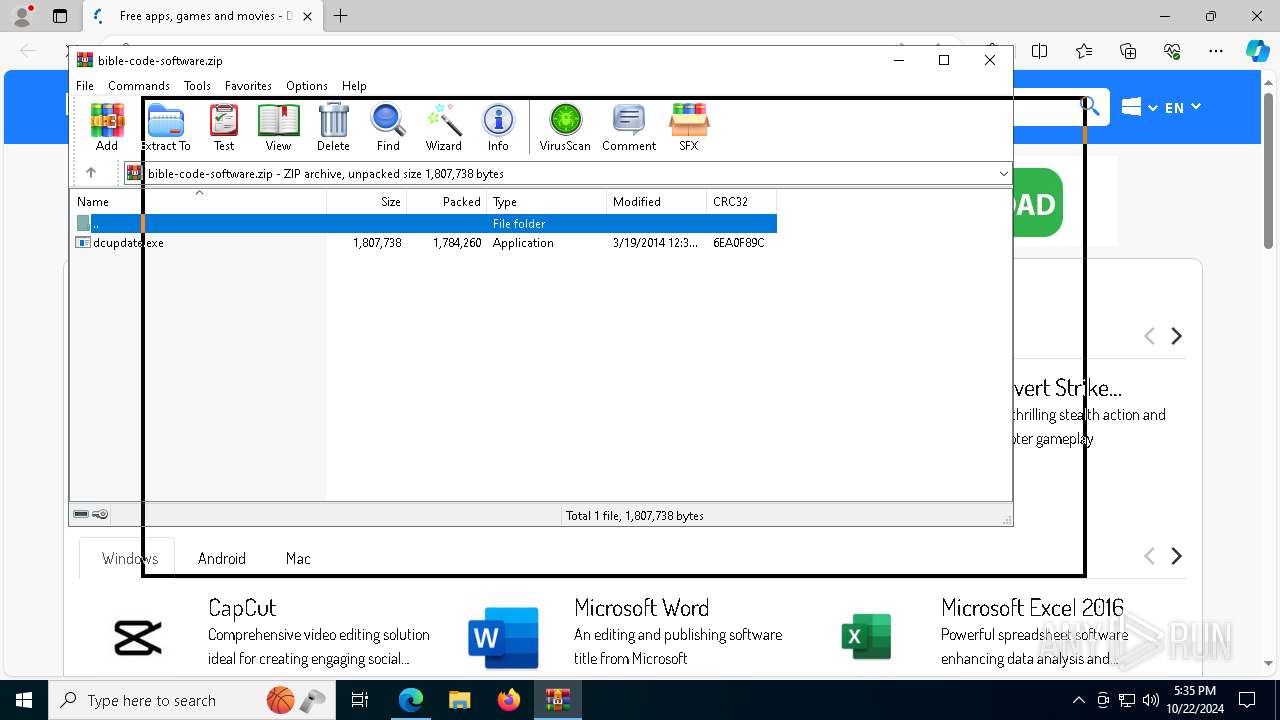Open Edge settings and more menu
1280x720 pixels.
1216,51
